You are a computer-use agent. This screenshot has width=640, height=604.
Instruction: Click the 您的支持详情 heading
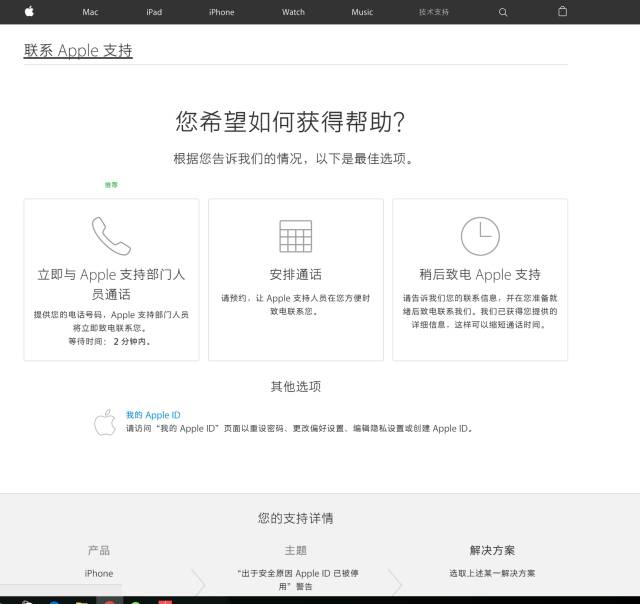click(x=296, y=518)
